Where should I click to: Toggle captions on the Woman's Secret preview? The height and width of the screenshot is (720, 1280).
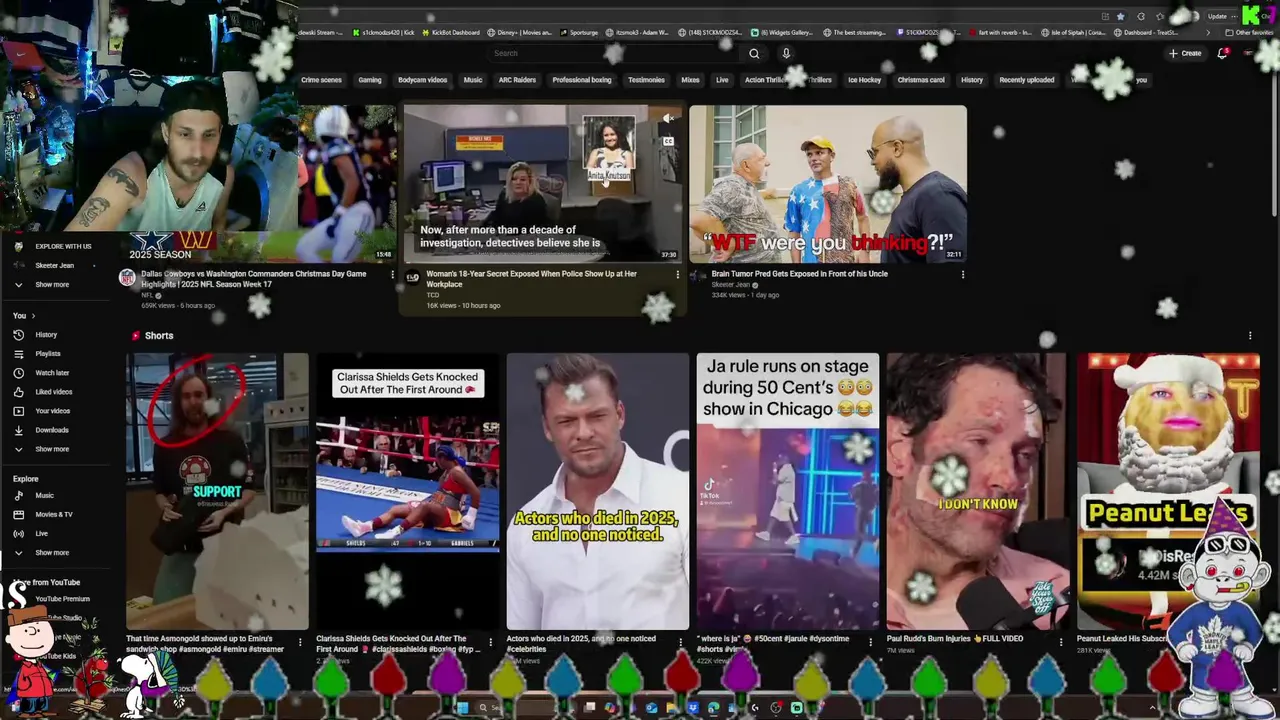(x=668, y=142)
